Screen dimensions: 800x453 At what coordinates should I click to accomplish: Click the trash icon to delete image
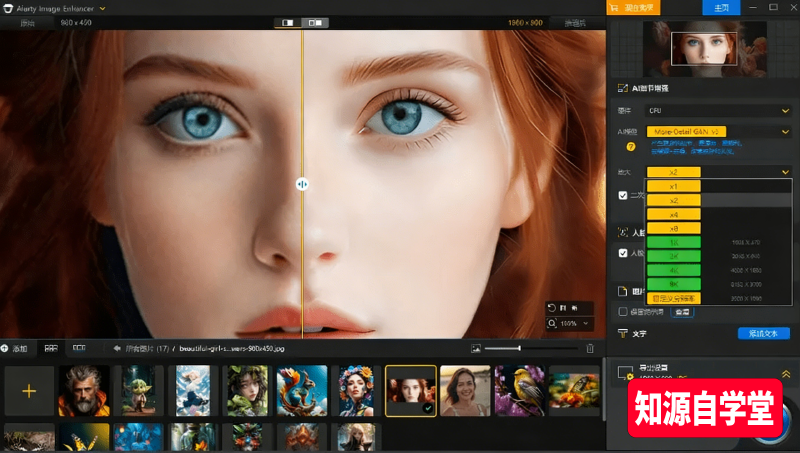tap(590, 348)
